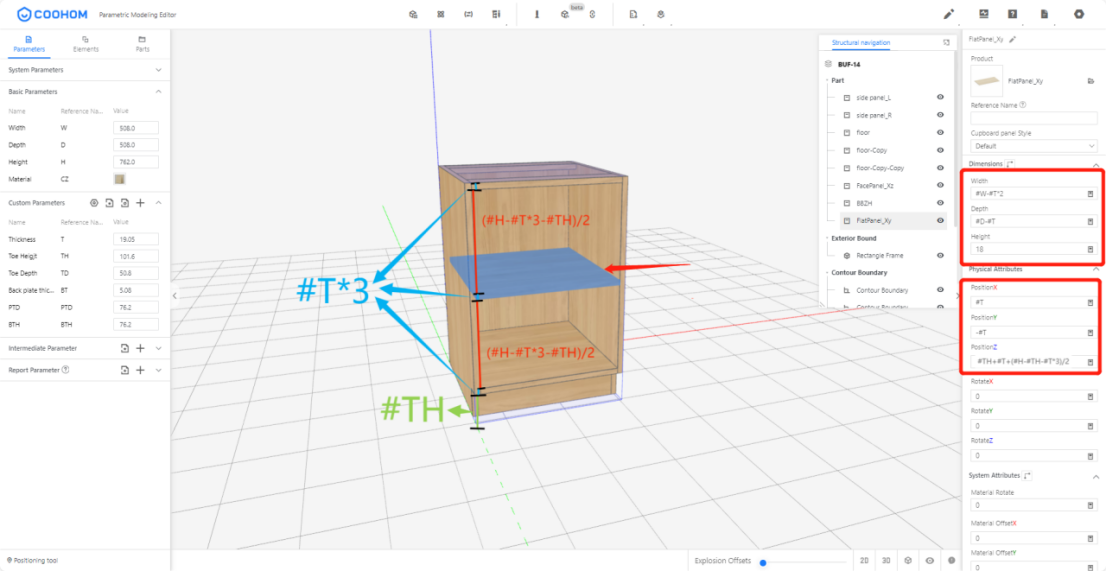Click the replace product icon next to FlatPanel_Xy

pyautogui.click(x=1091, y=80)
